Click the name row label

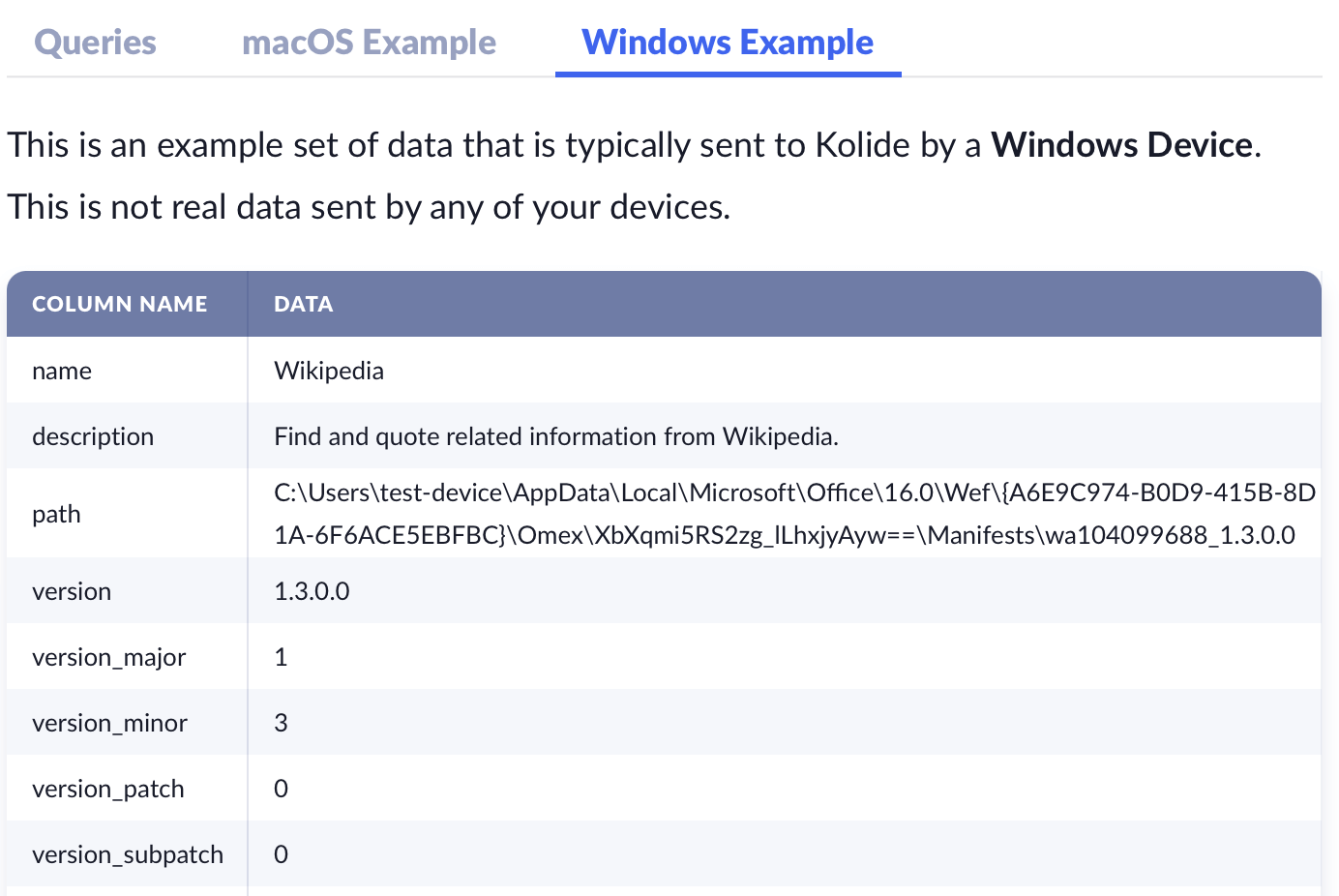click(x=62, y=371)
